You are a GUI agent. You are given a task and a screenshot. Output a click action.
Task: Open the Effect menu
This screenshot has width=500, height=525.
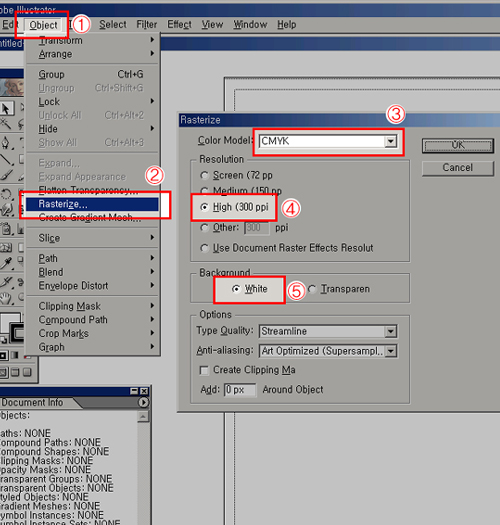pos(179,24)
